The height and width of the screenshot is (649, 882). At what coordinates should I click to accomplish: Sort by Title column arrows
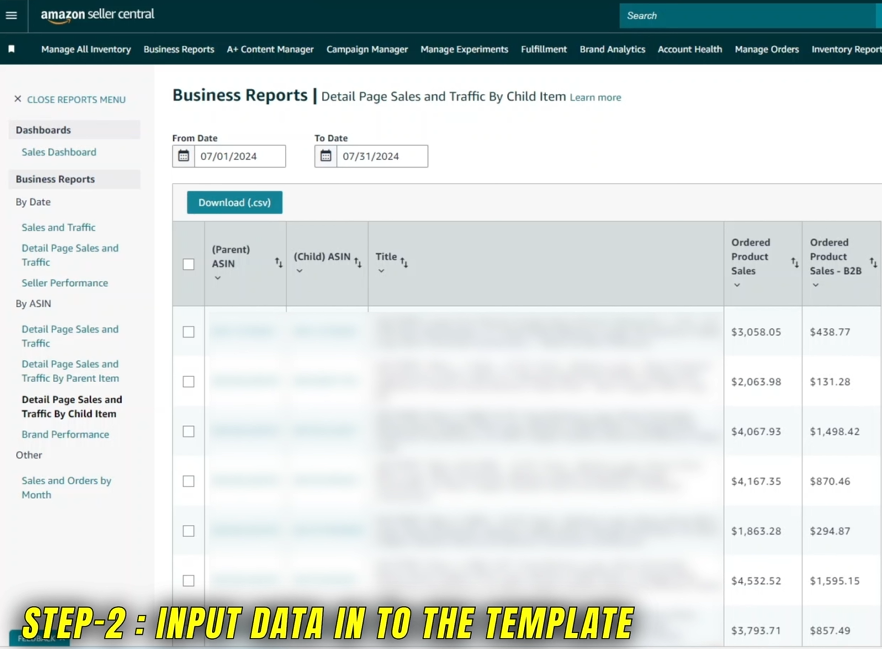[404, 263]
